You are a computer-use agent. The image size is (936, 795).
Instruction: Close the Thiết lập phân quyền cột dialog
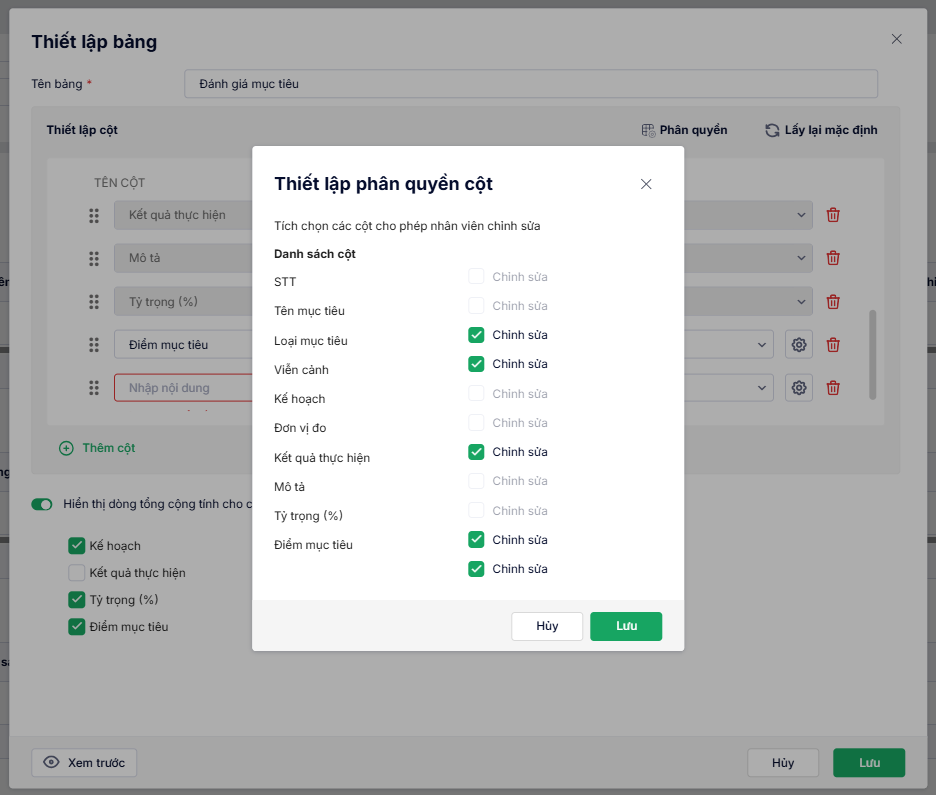[646, 184]
